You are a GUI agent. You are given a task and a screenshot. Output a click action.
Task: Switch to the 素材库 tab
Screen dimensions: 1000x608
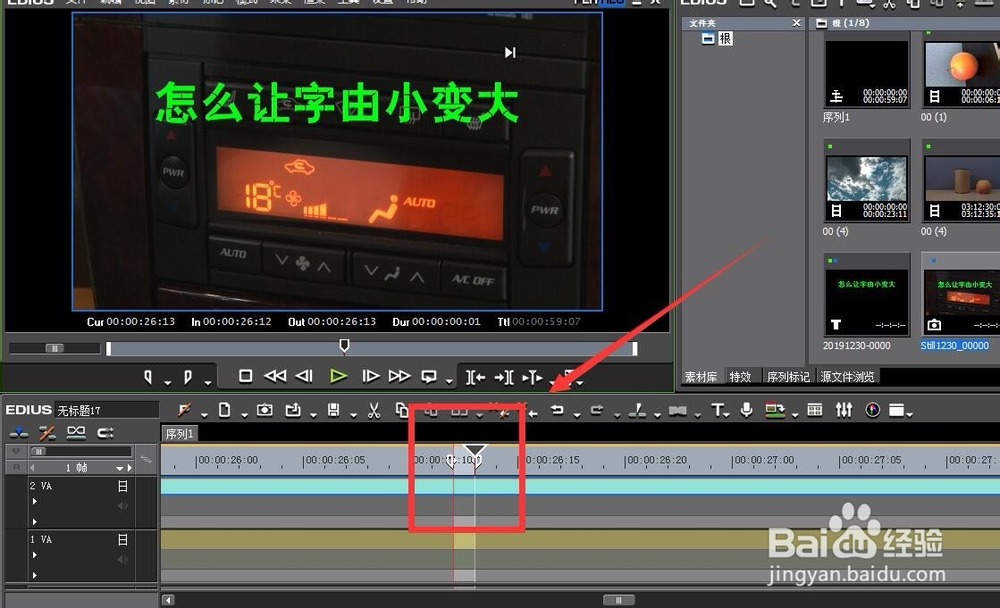[701, 377]
